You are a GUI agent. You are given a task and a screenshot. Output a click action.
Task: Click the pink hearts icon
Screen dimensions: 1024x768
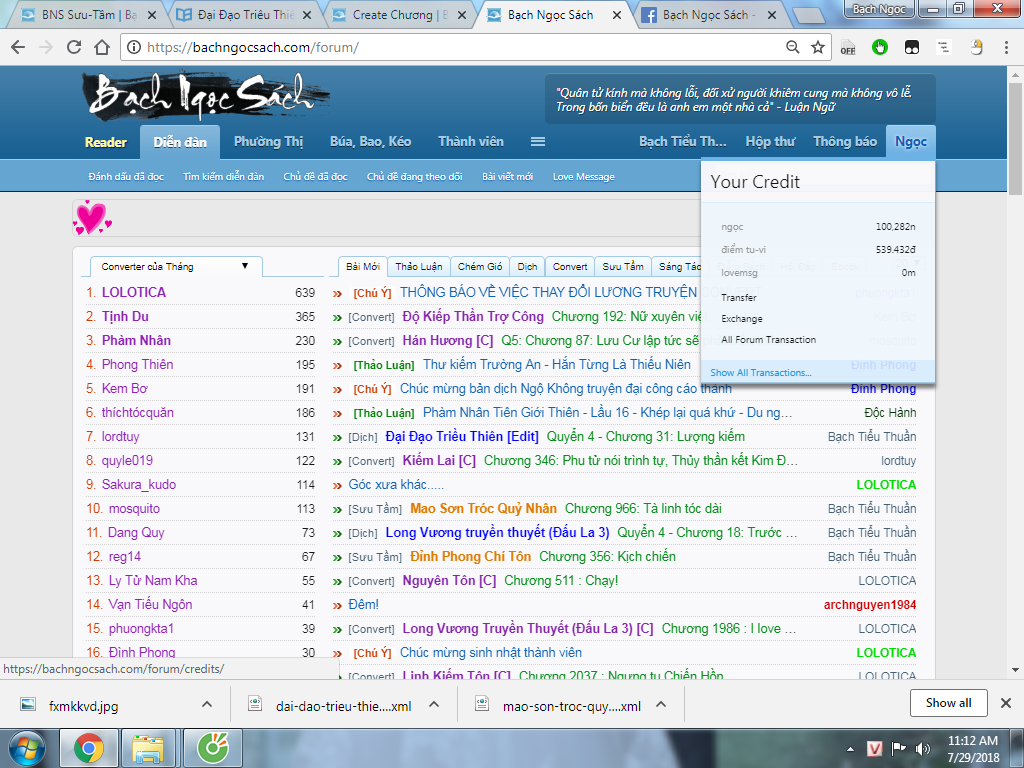tap(91, 217)
